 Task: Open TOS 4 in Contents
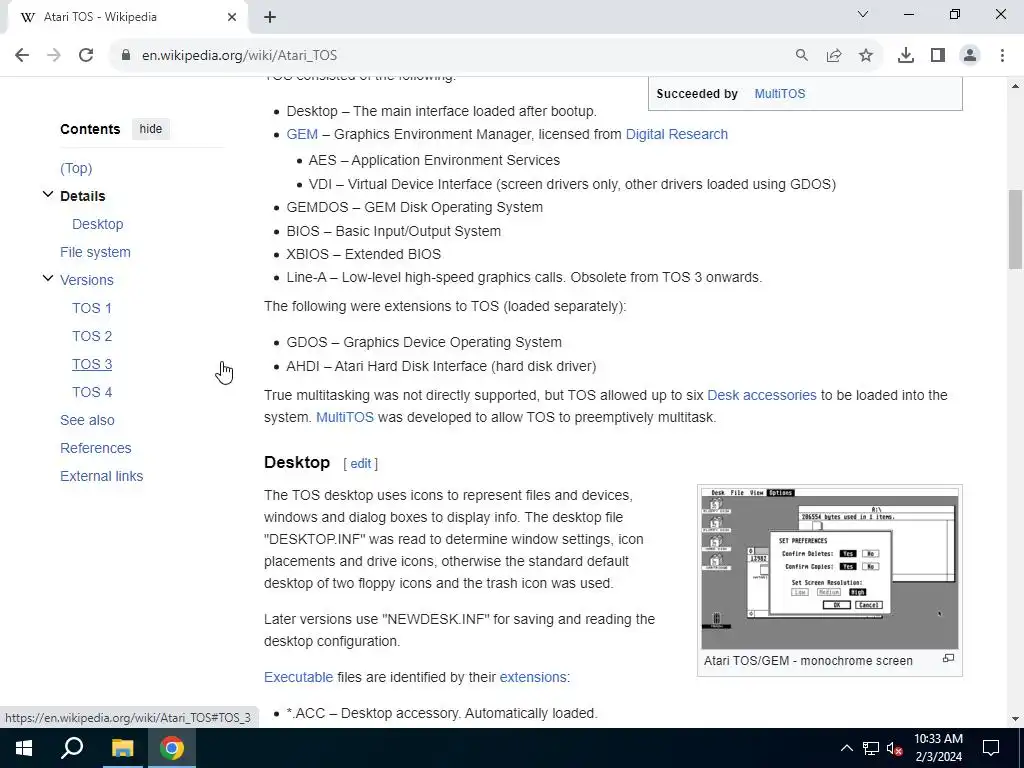click(92, 392)
